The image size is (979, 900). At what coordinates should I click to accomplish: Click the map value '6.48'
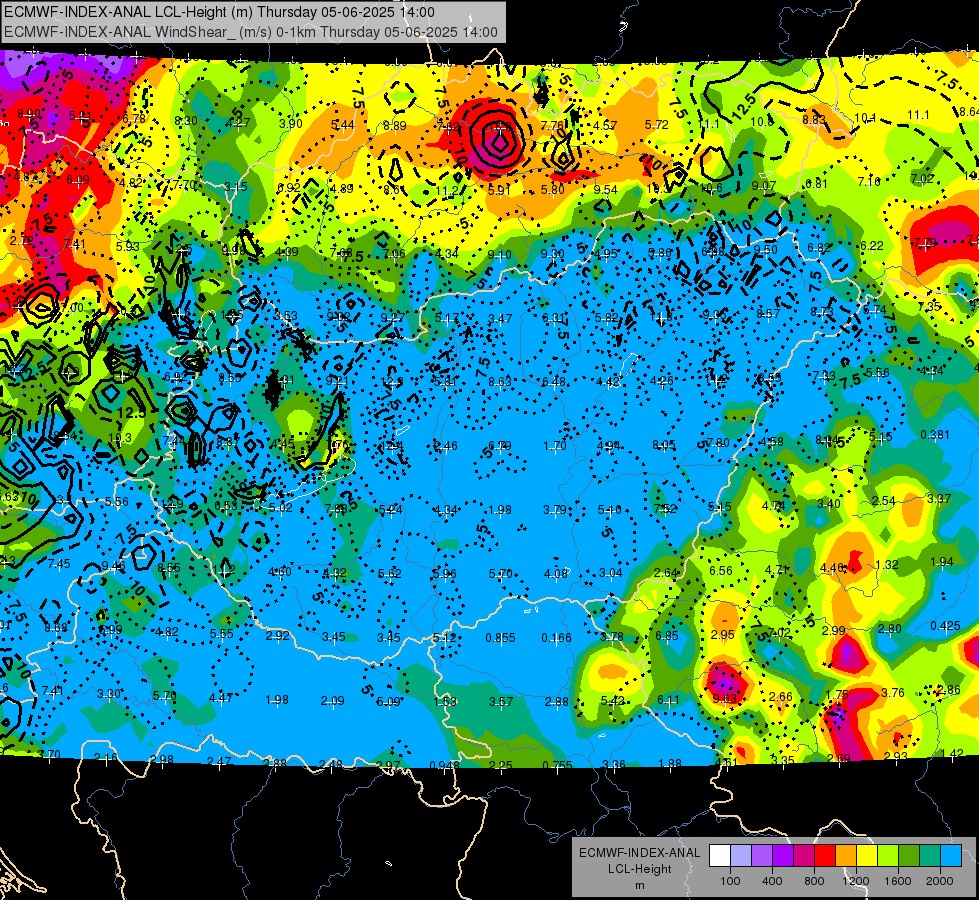click(554, 382)
